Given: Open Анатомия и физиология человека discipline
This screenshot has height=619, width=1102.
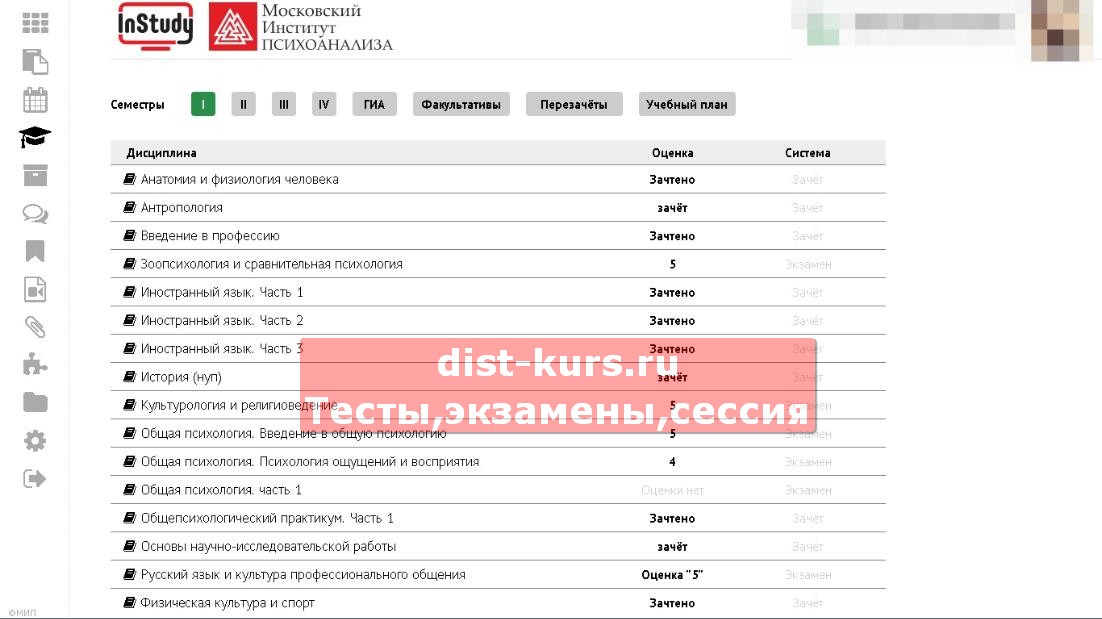Looking at the screenshot, I should tap(239, 180).
